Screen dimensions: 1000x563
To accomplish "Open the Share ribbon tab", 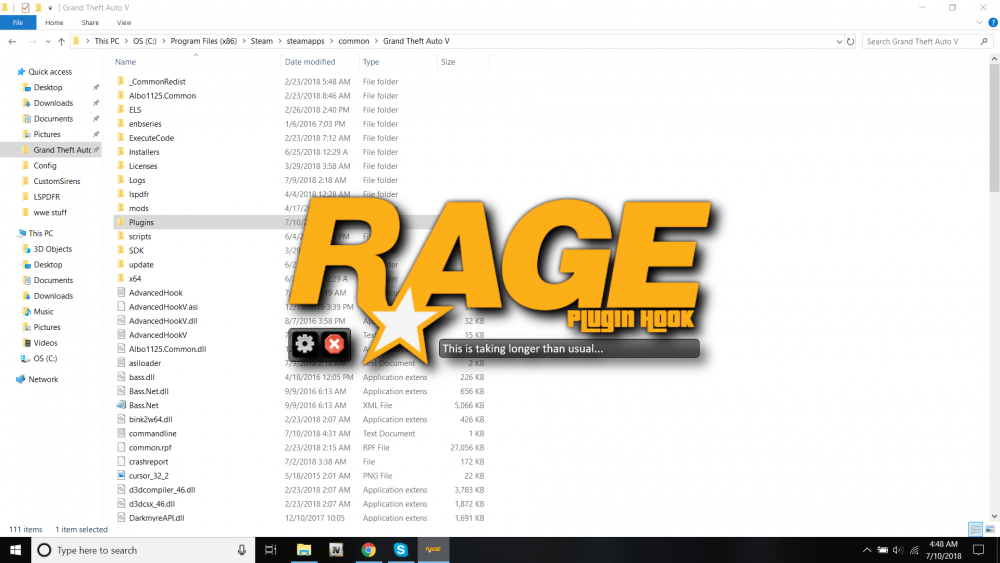I will pos(90,22).
